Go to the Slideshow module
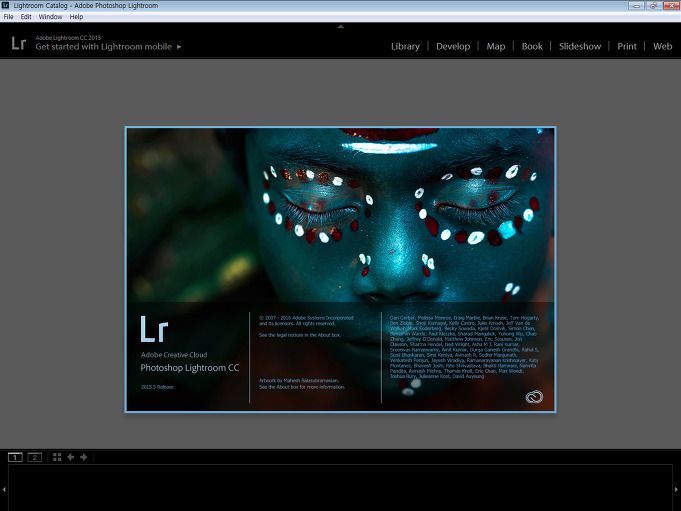This screenshot has height=511, width=681. coord(580,46)
